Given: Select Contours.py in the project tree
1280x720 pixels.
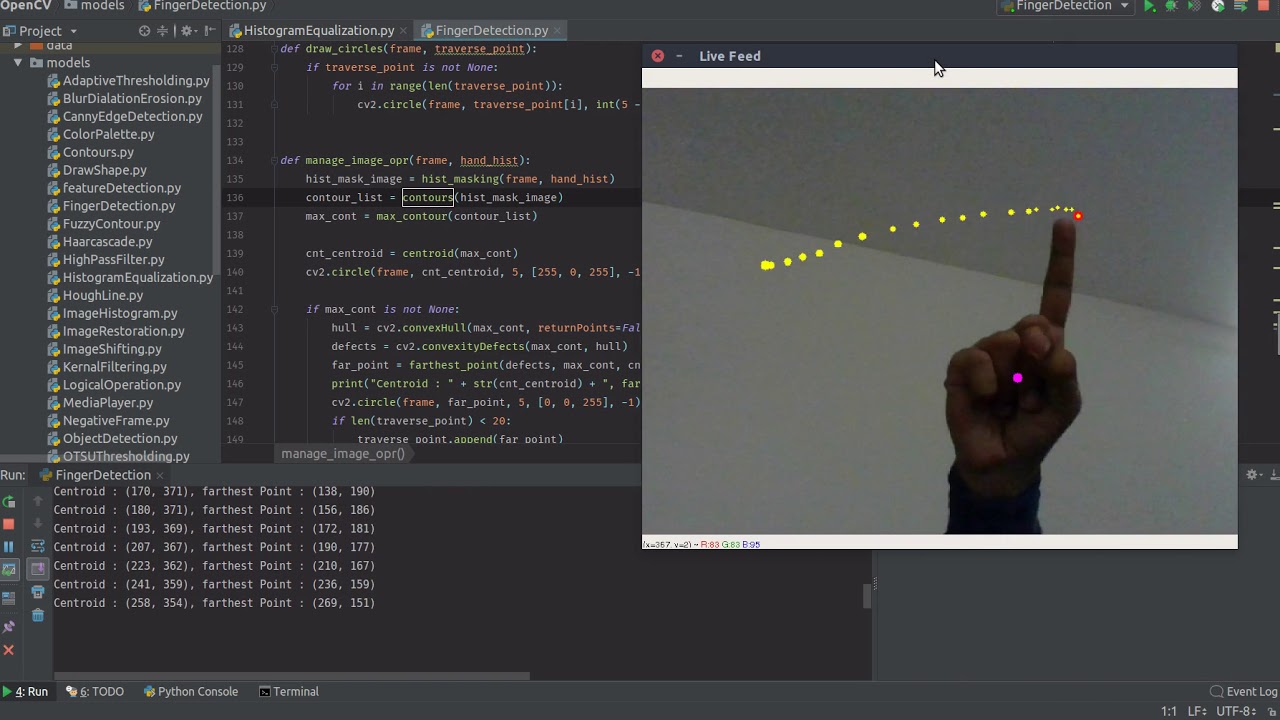Looking at the screenshot, I should [97, 152].
